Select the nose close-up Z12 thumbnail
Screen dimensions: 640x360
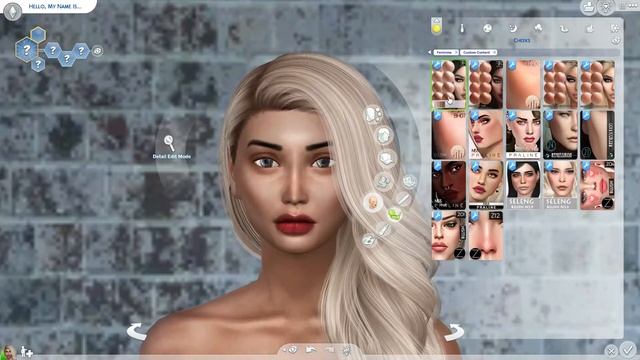pos(486,235)
